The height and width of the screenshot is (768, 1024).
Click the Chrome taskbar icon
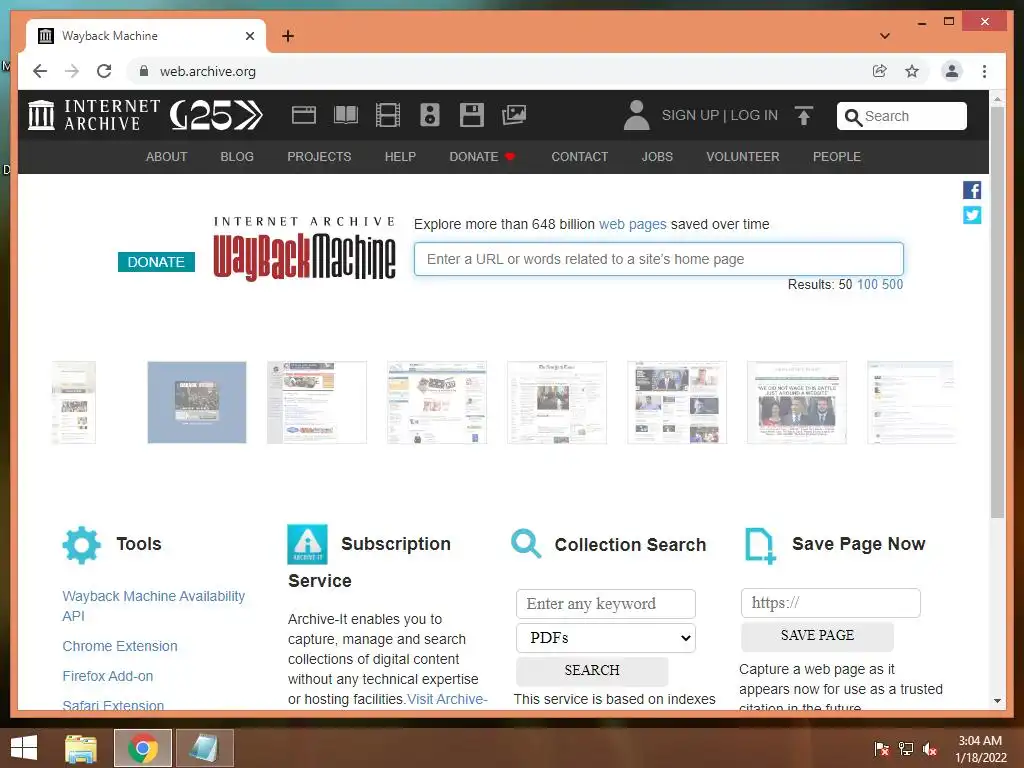point(143,748)
